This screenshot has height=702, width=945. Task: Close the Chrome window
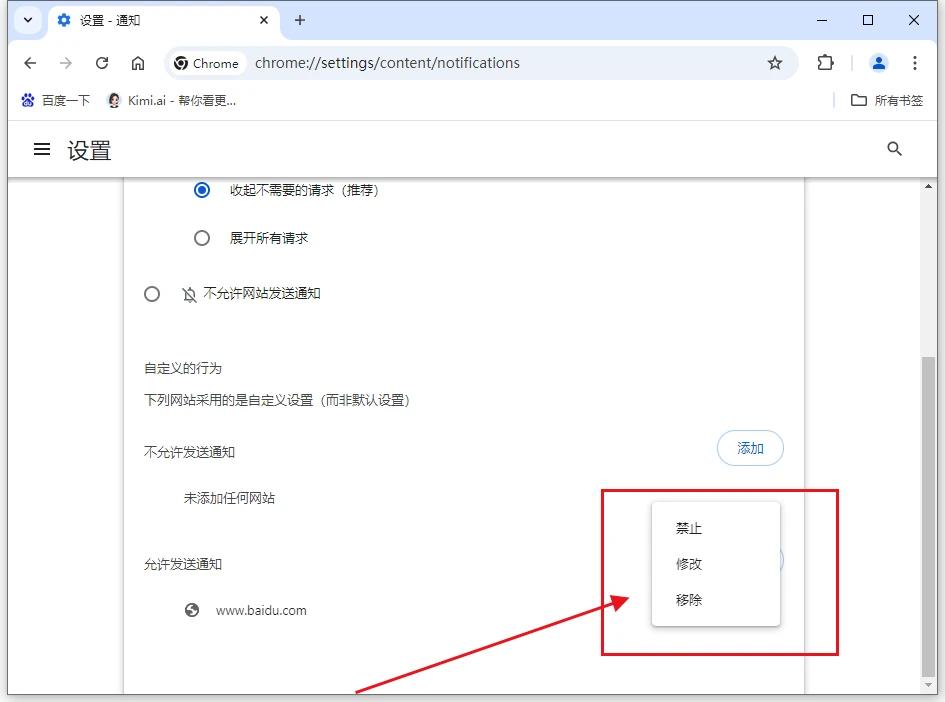914,20
